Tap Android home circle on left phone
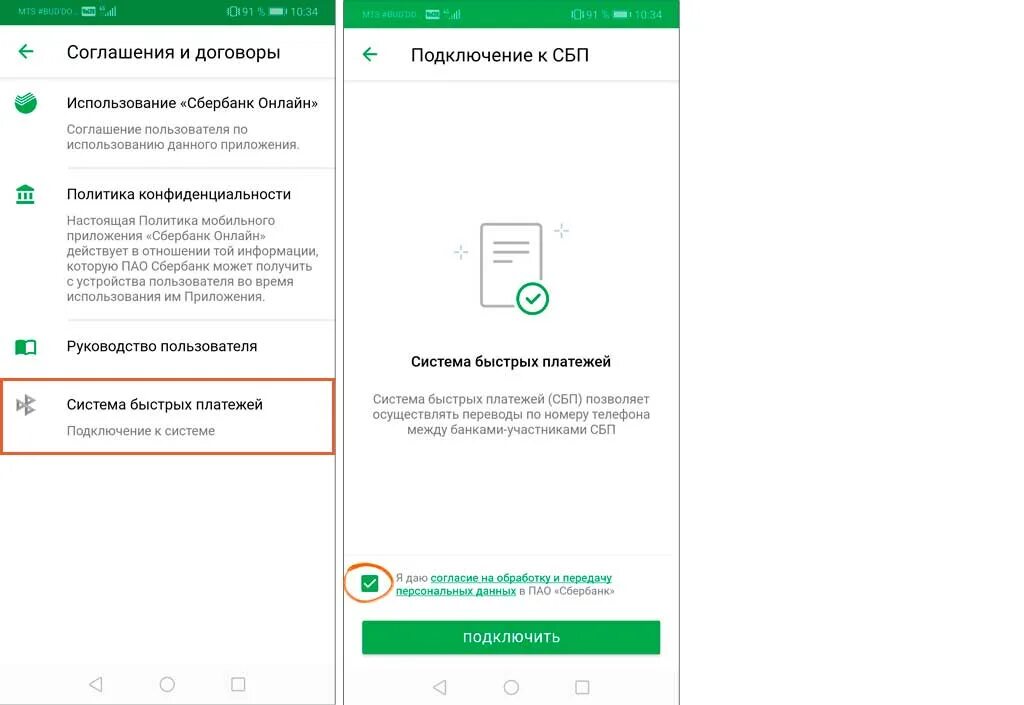This screenshot has width=1024, height=705. 167,684
